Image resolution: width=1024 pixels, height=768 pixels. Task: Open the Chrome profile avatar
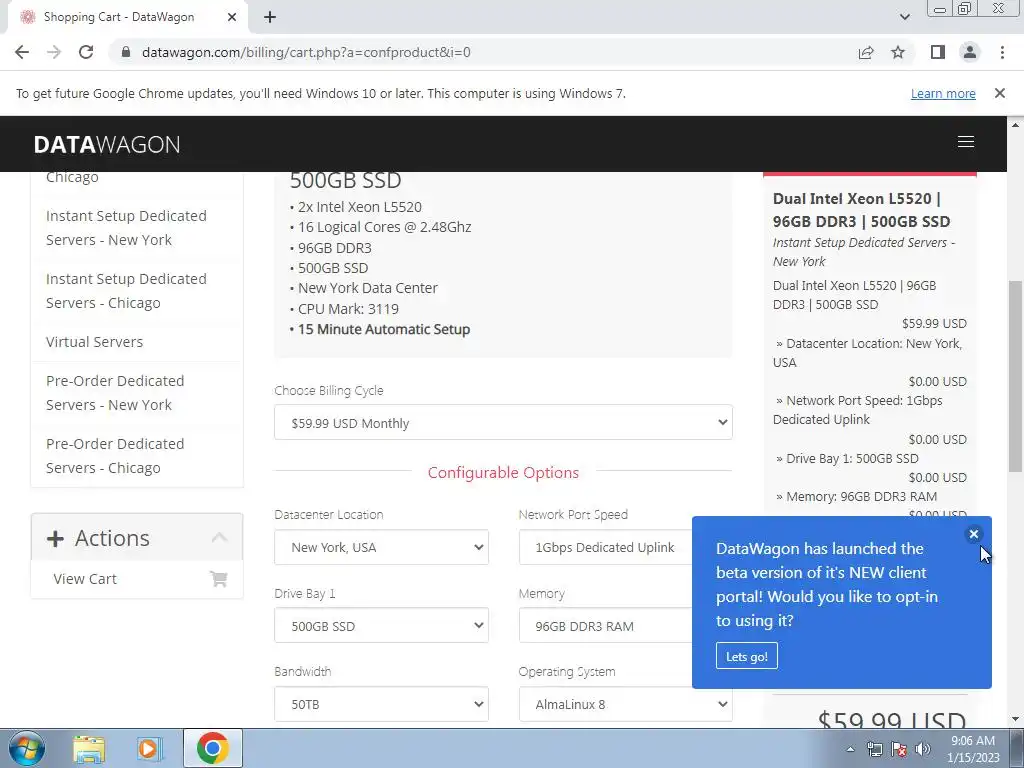pyautogui.click(x=970, y=52)
